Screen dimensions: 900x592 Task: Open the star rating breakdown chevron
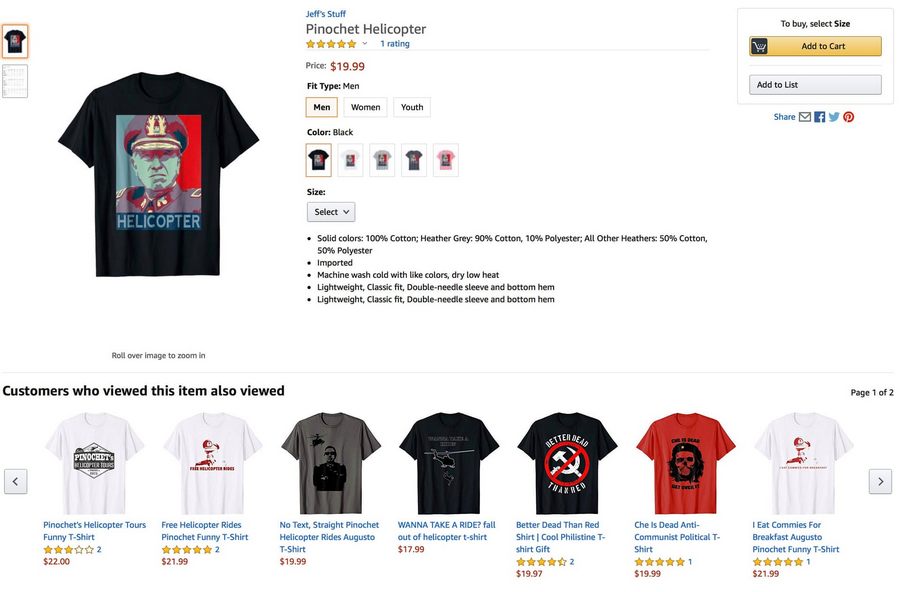(x=364, y=44)
